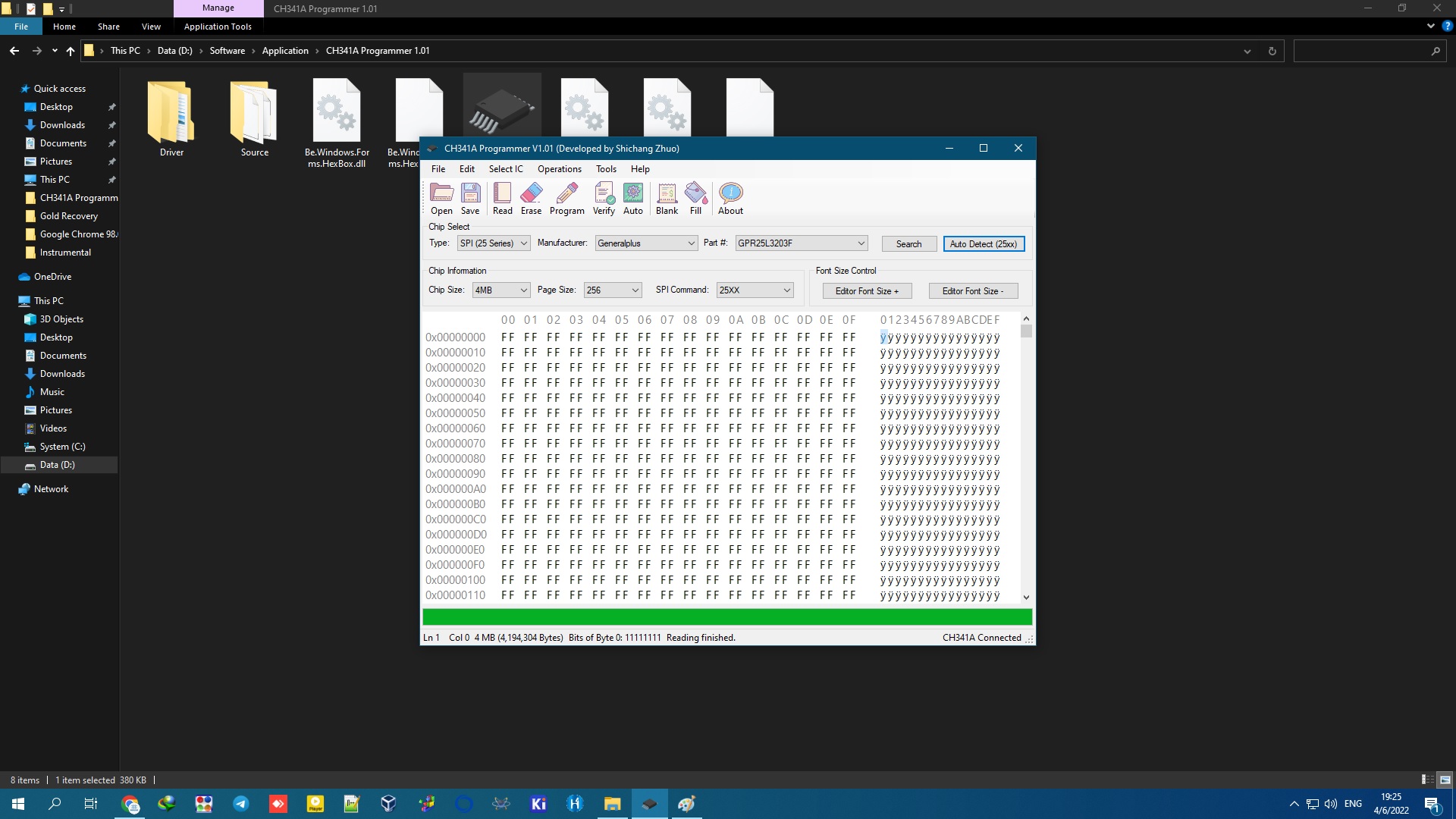The height and width of the screenshot is (819, 1456).
Task: Show the About dialog icon
Action: [730, 199]
